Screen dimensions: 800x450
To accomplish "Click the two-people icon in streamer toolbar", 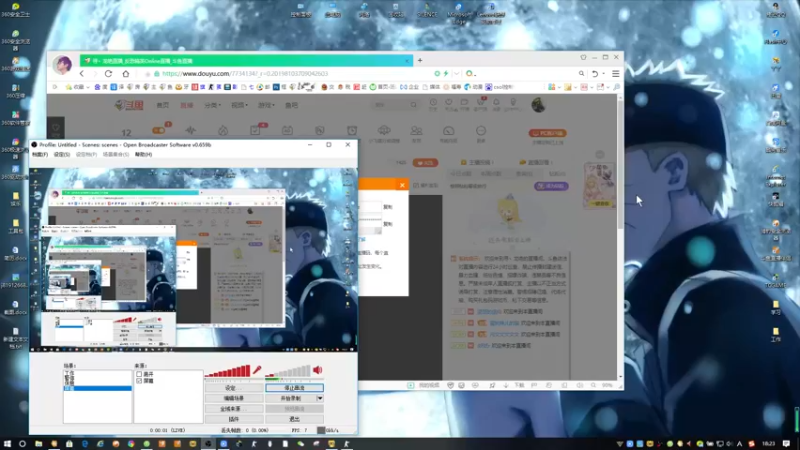I will (416, 131).
